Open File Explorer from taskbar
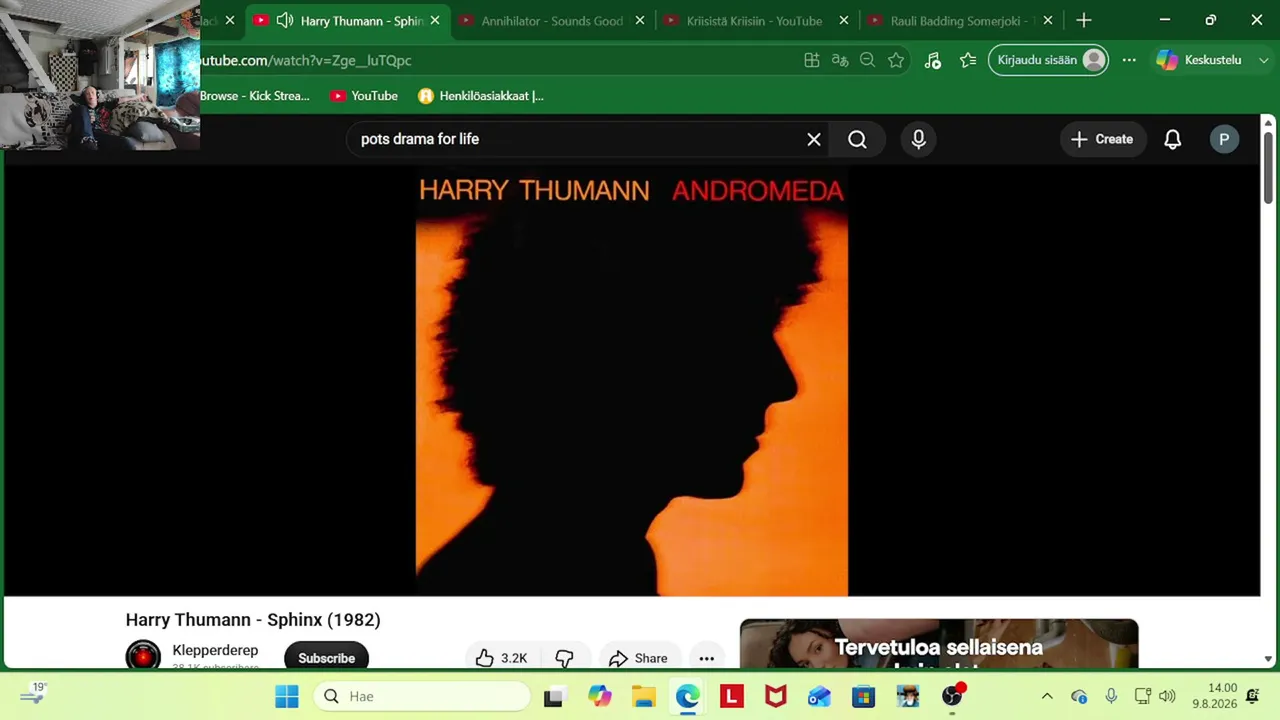 (x=643, y=696)
